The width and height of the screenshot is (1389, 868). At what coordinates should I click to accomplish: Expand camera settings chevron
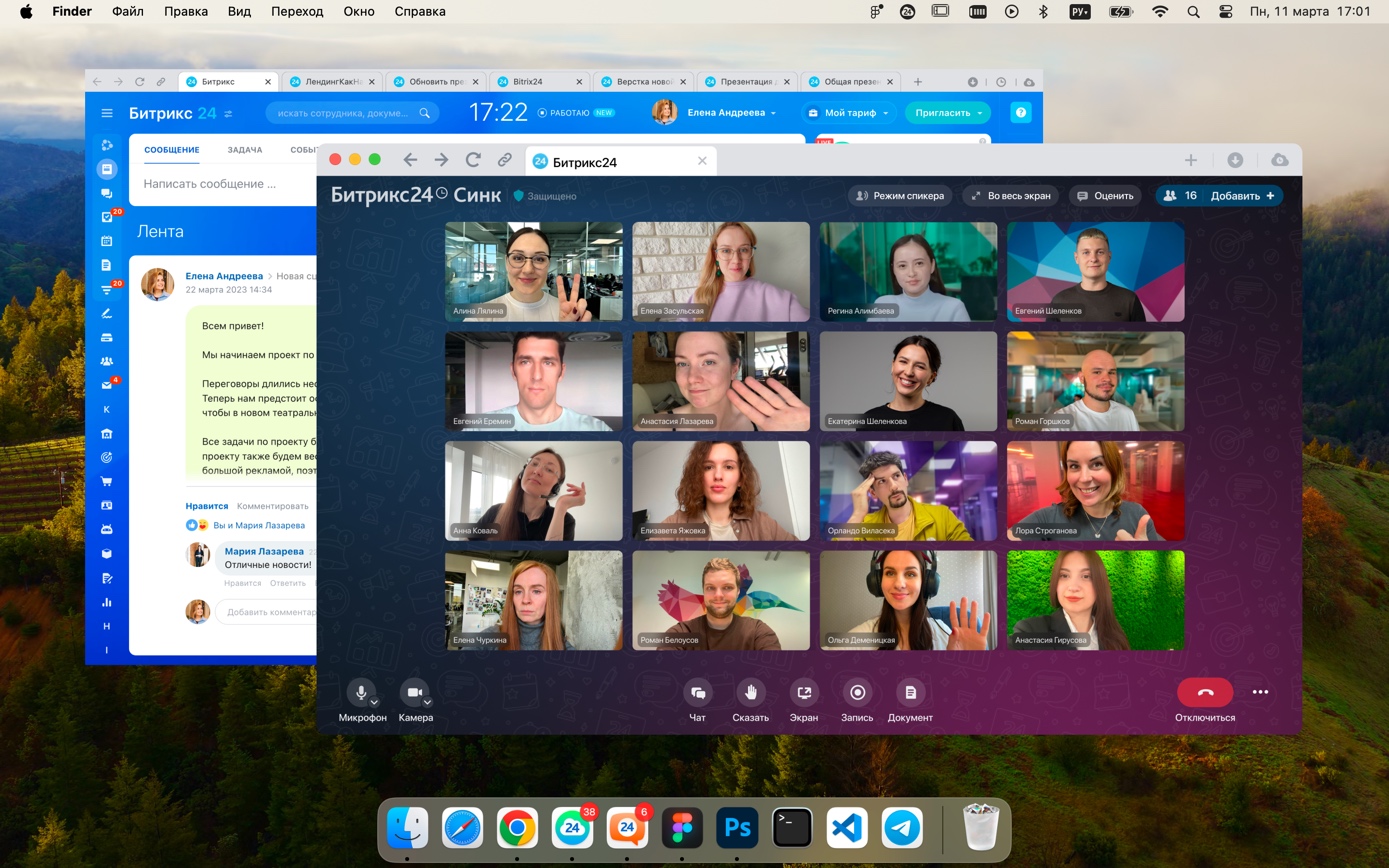coord(427,702)
